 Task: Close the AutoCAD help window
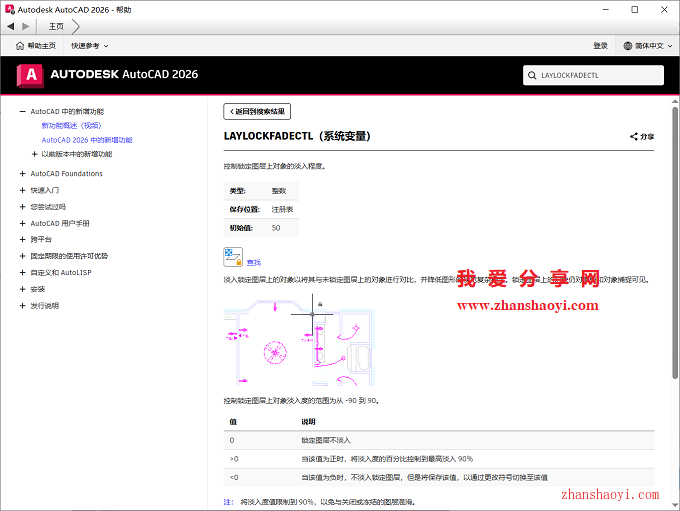(x=664, y=10)
